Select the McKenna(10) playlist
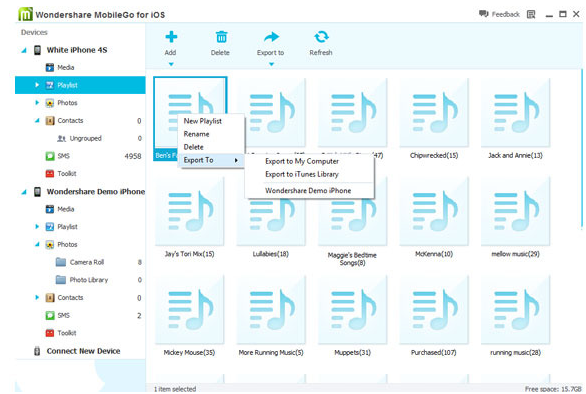The image size is (586, 394). pos(434,211)
